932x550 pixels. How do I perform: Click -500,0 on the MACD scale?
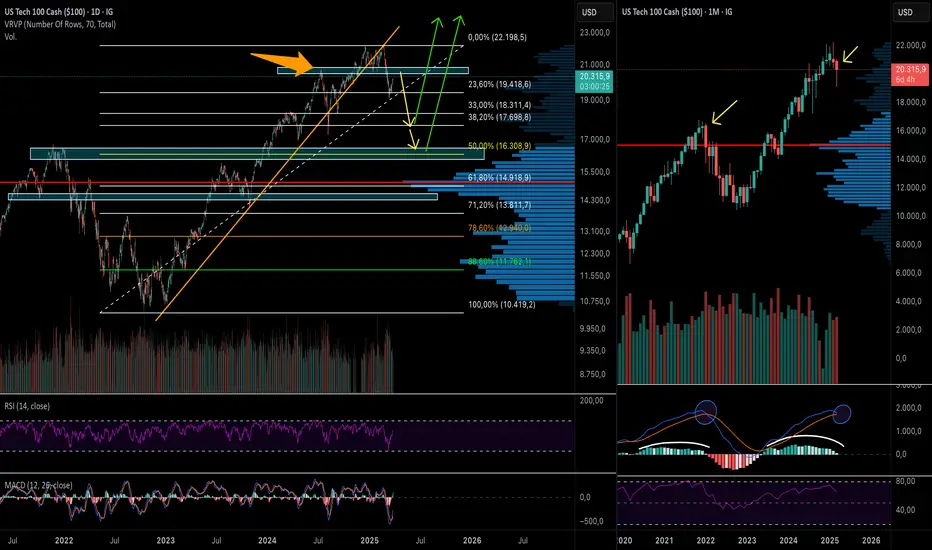(x=591, y=521)
